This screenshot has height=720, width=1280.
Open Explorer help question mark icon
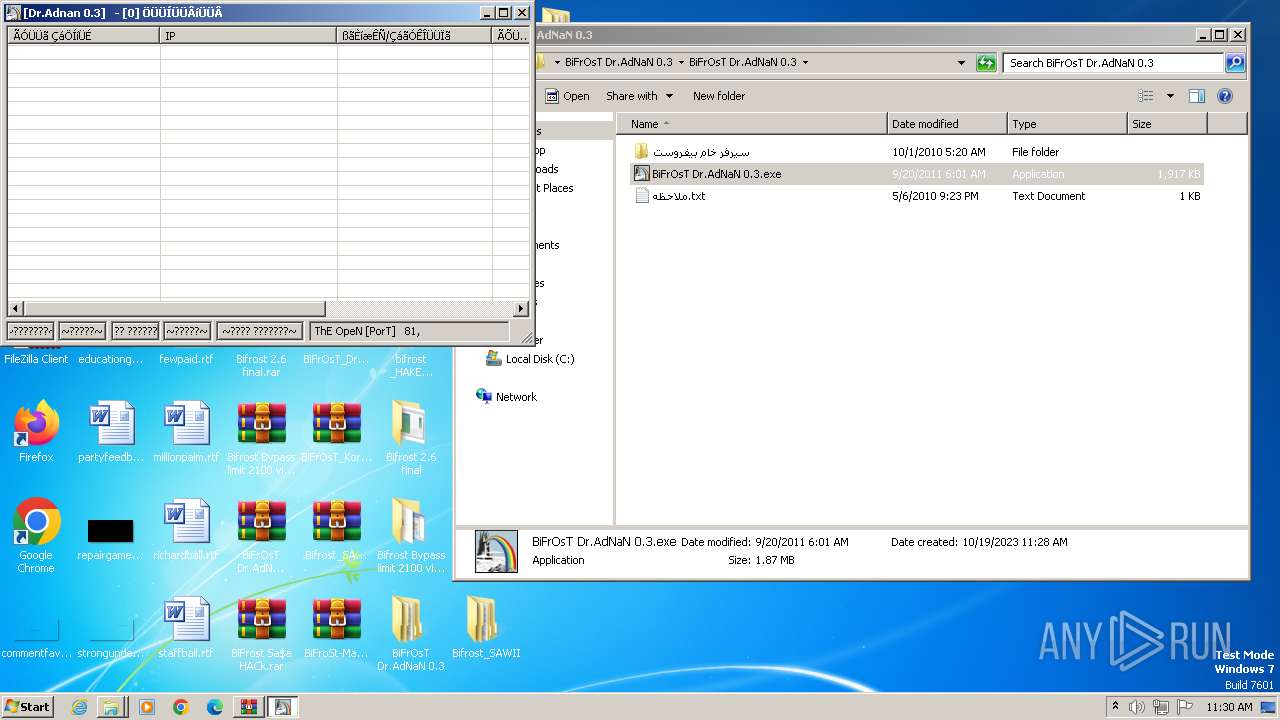point(1225,96)
